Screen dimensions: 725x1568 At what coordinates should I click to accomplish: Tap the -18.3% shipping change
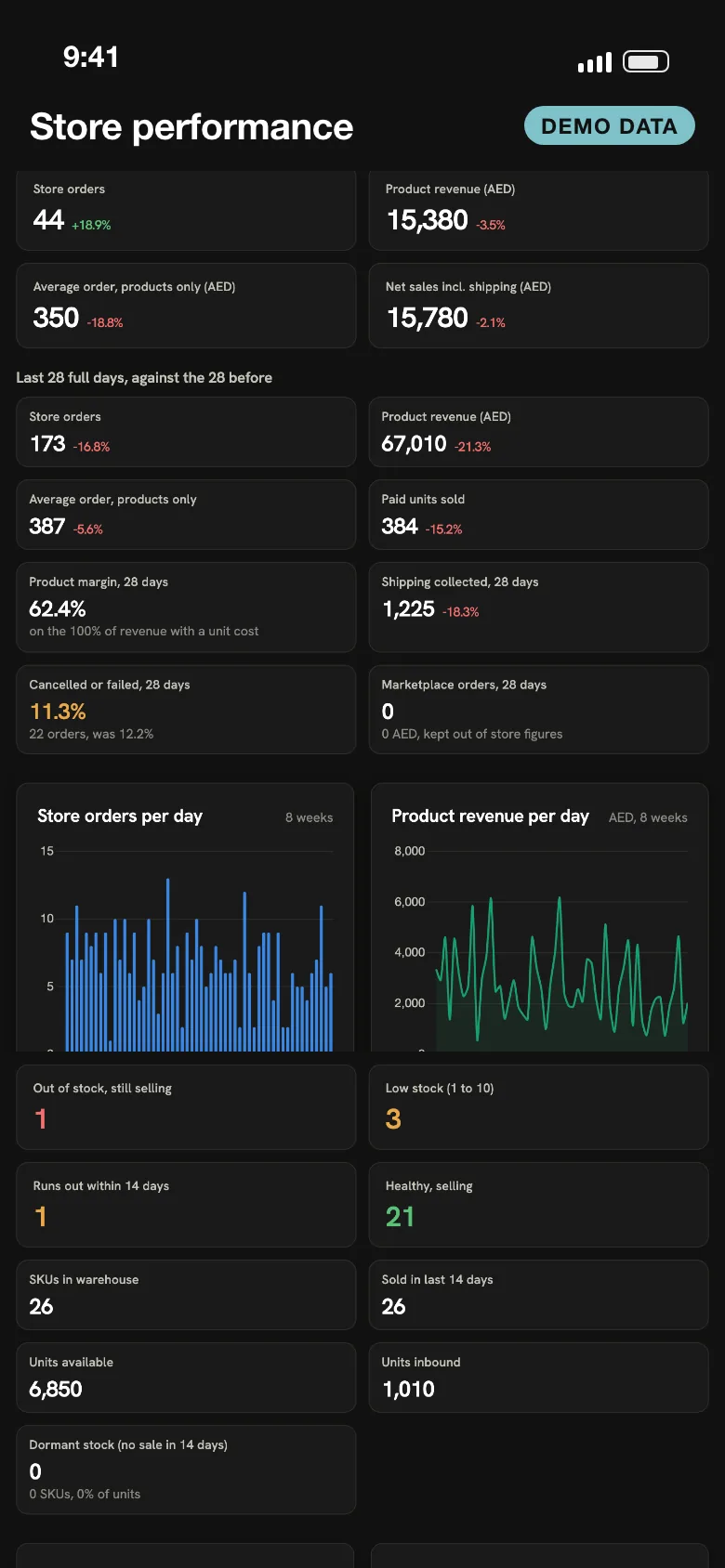point(461,612)
